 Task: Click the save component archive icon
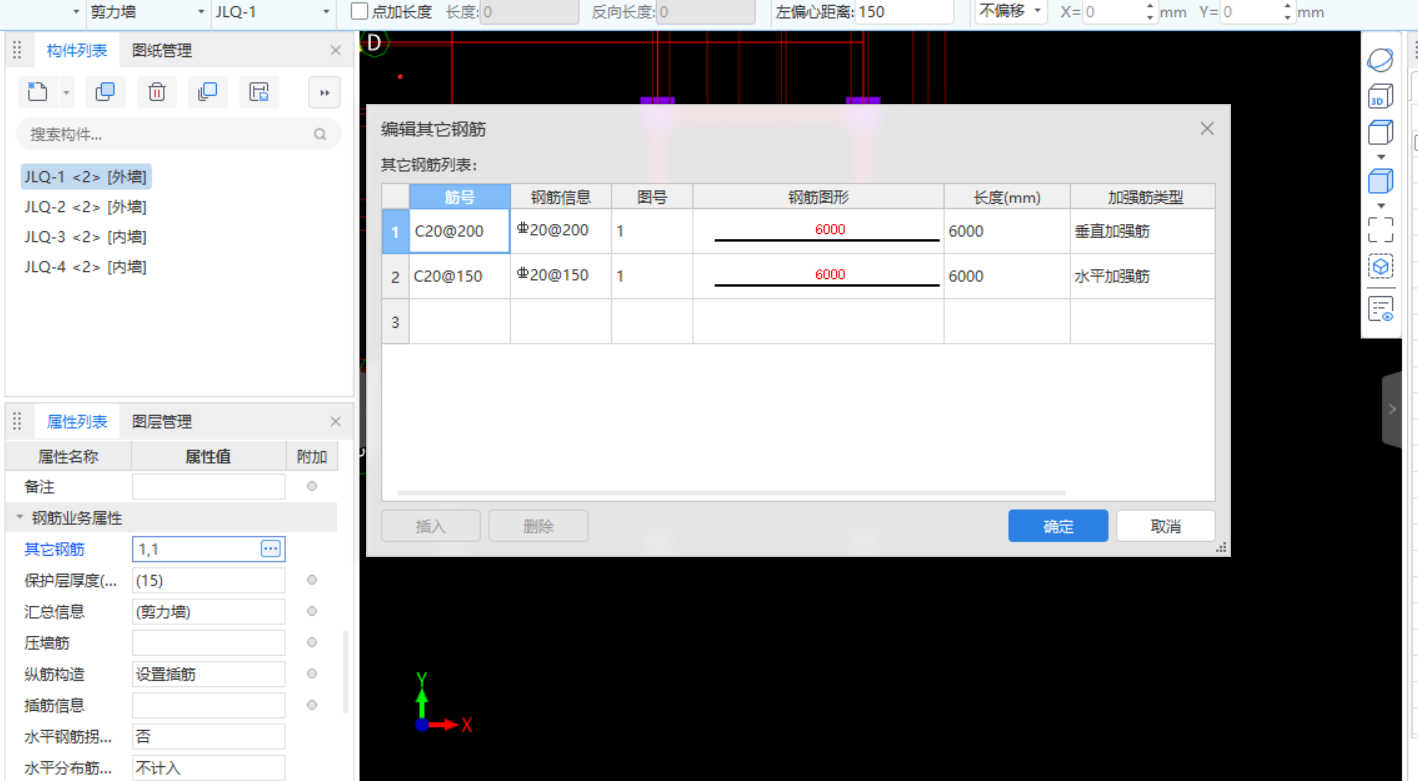click(x=259, y=92)
